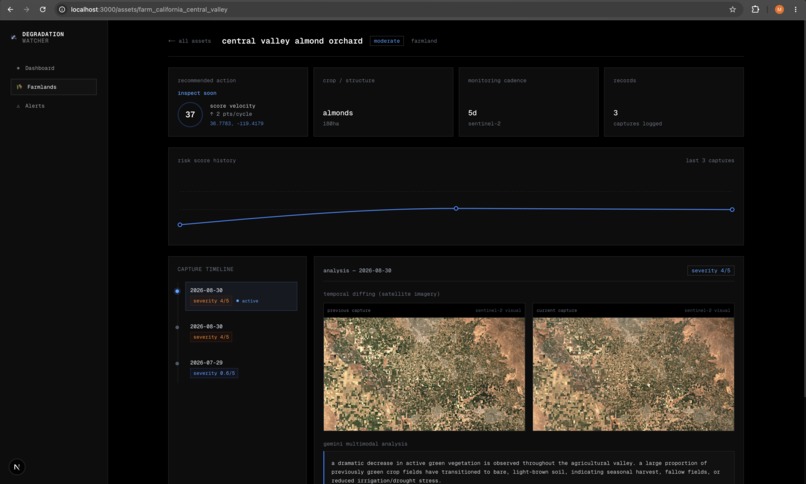
Task: Click the coordinates link 36.7783, -119.4179
Action: point(236,123)
